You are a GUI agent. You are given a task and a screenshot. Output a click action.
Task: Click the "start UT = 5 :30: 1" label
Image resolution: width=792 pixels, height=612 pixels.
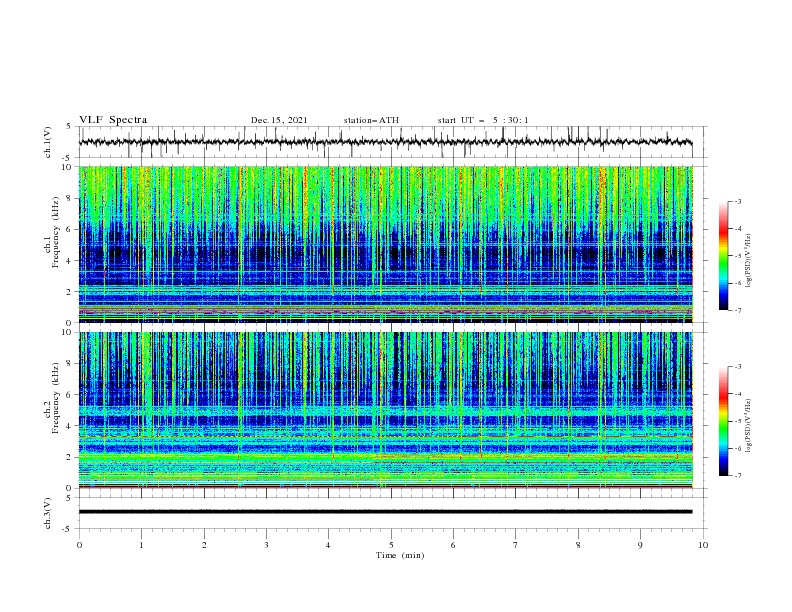(483, 120)
